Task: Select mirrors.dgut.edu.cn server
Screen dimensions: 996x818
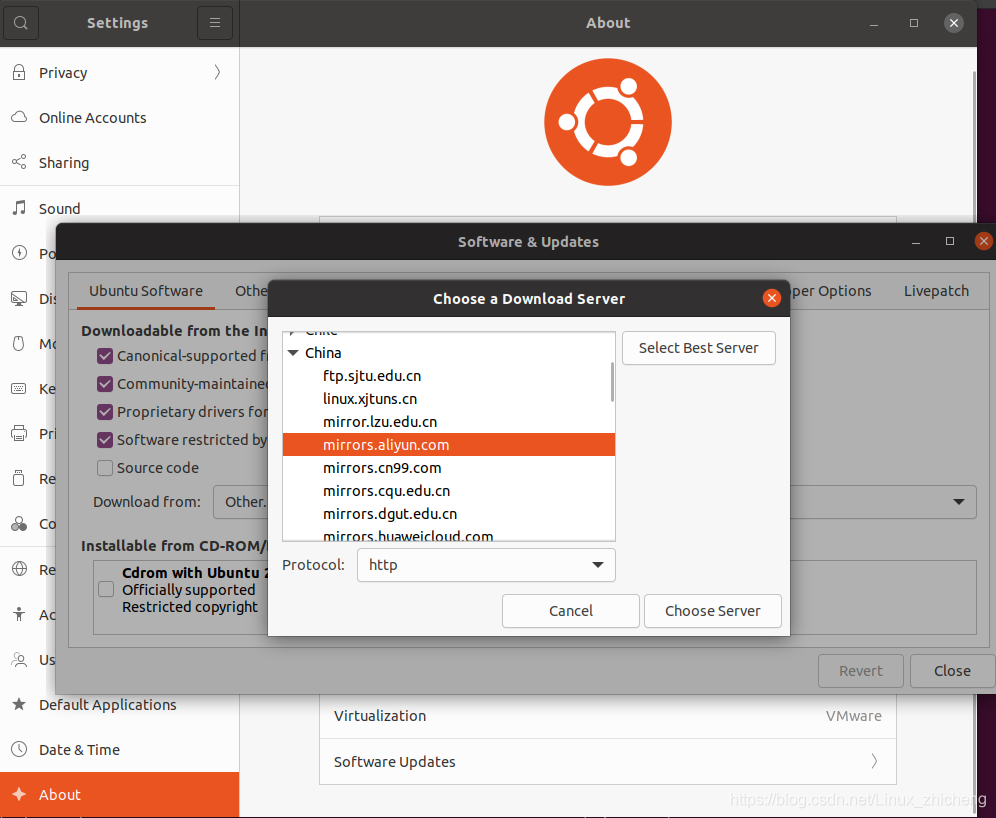Action: coord(448,514)
